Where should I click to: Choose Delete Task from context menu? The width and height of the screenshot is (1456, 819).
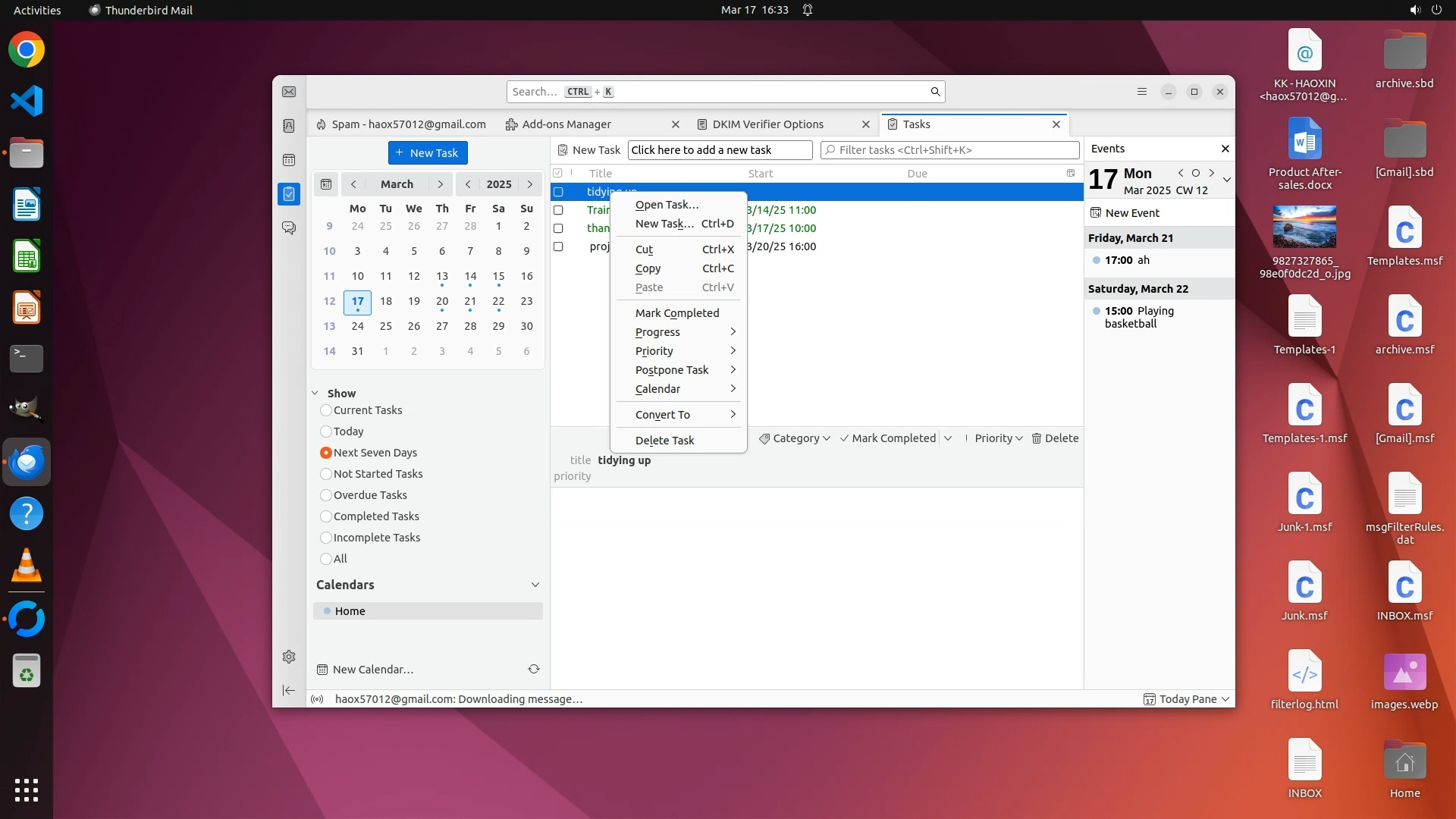click(x=664, y=441)
